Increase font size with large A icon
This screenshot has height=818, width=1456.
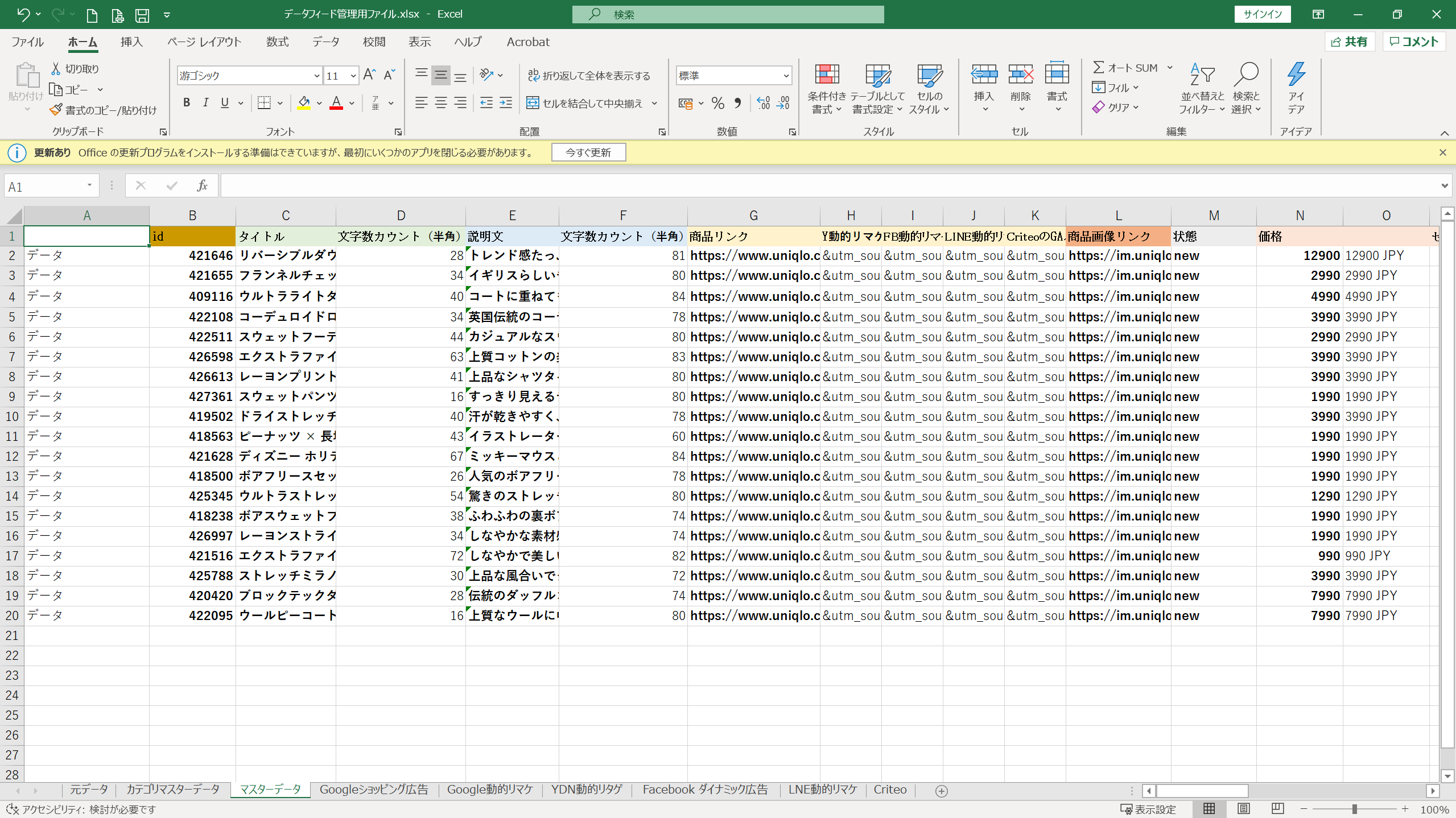pos(369,75)
